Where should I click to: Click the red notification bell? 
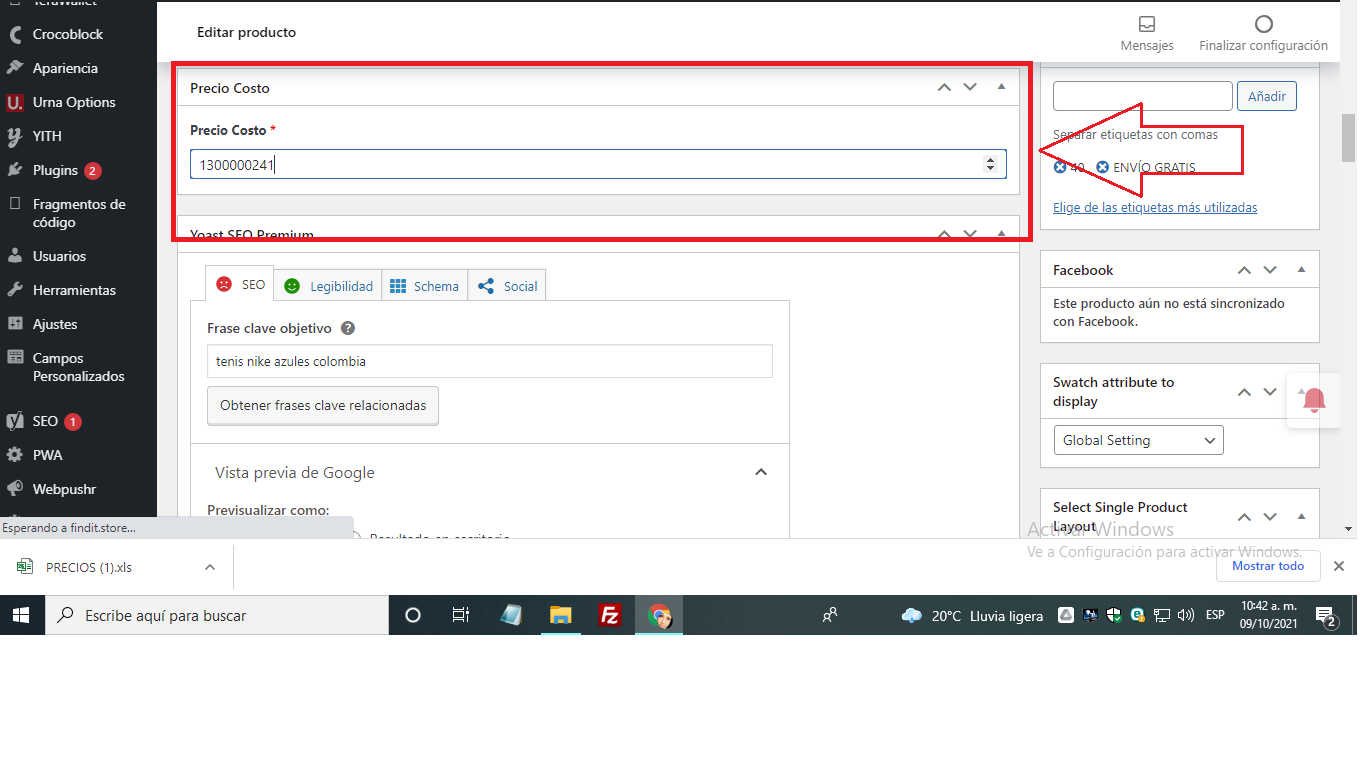coord(1314,401)
